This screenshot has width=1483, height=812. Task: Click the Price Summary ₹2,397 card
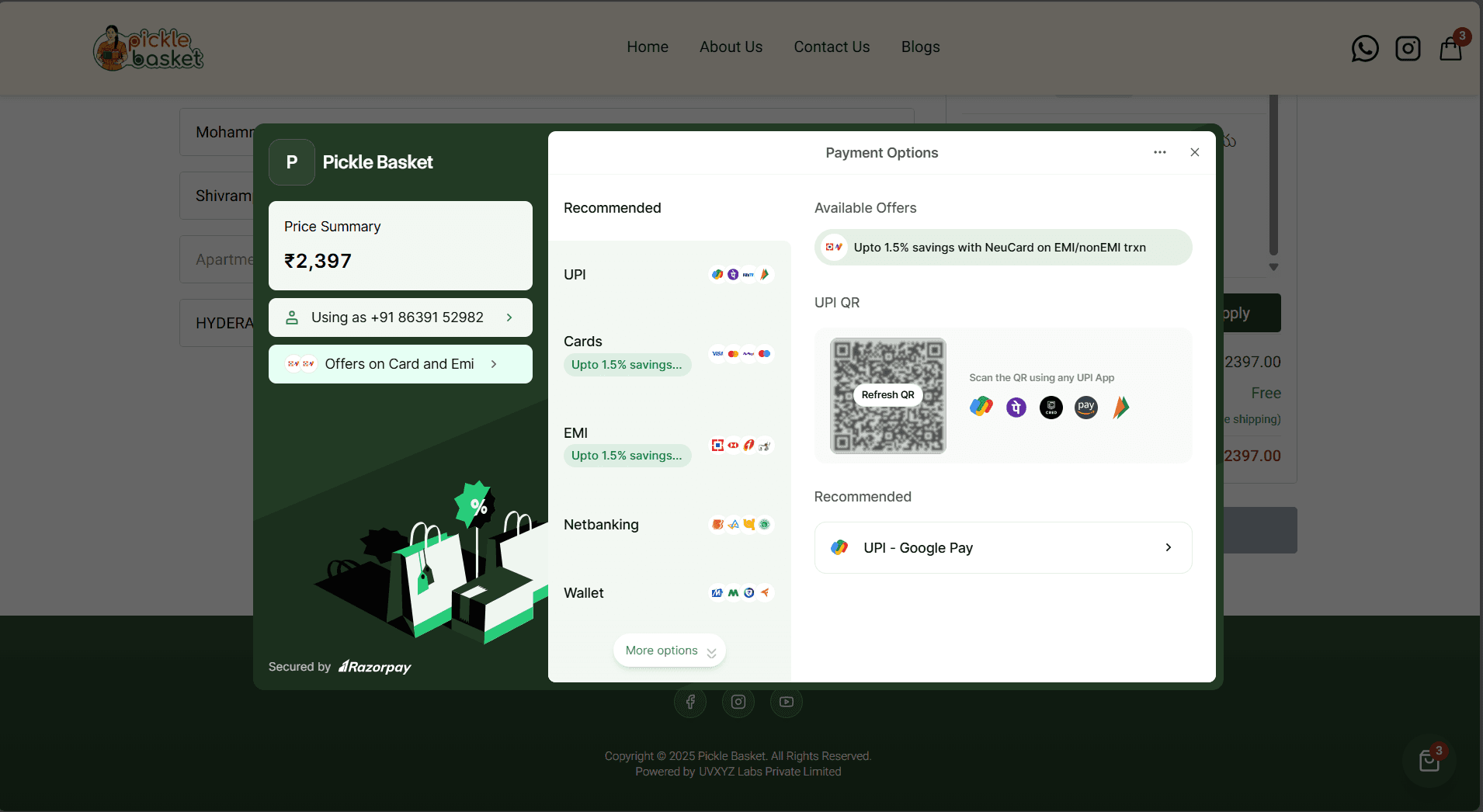click(x=401, y=245)
